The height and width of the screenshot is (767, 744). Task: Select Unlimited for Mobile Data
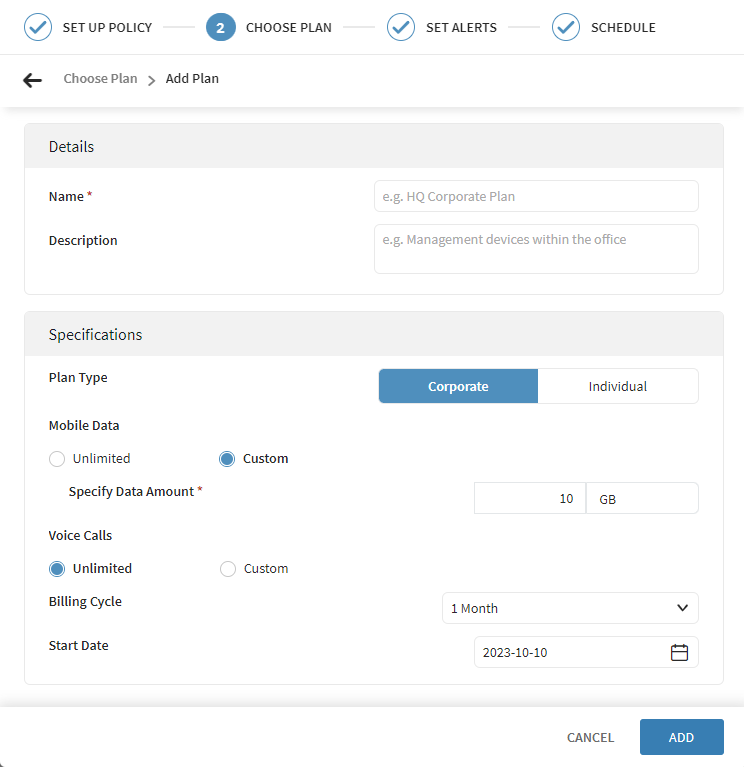58,459
